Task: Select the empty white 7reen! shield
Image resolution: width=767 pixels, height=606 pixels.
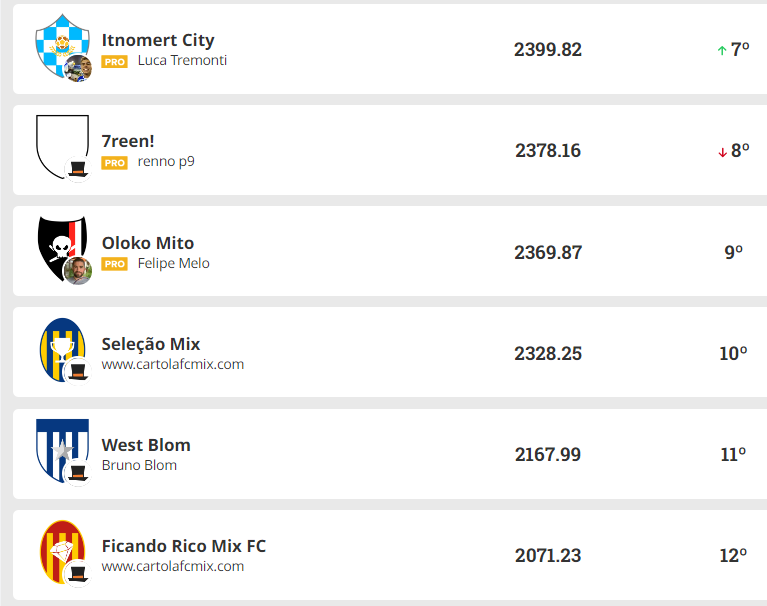Action: 62,146
